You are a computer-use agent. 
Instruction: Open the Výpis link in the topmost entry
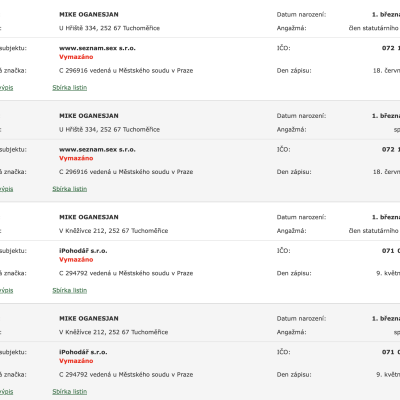pos(6,88)
